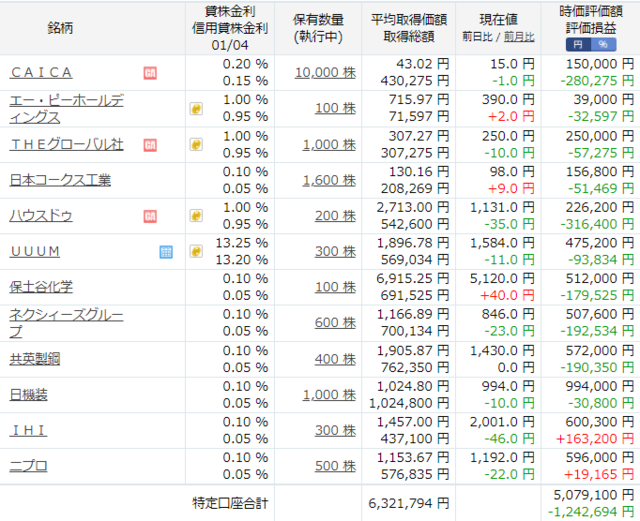Click the 銘柄 column header
The width and height of the screenshot is (640, 521).
coord(60,28)
